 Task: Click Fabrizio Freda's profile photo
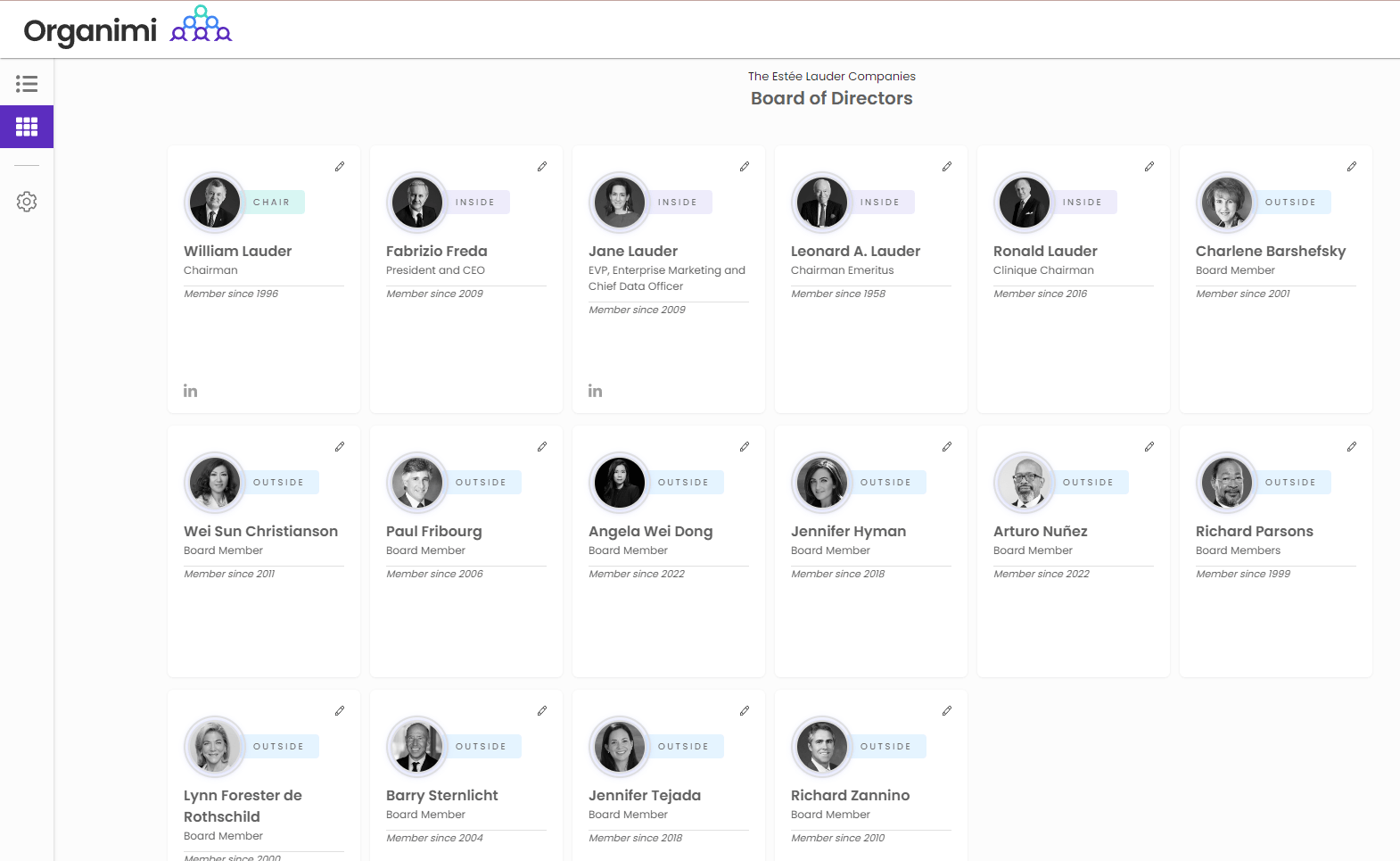coord(417,203)
